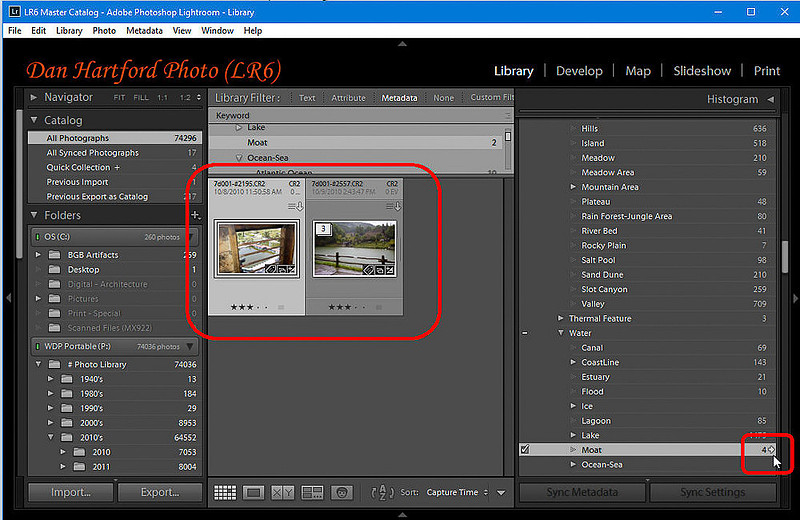This screenshot has width=800, height=520.
Task: Click metadata icon on second thumbnail header
Action: tap(393, 206)
